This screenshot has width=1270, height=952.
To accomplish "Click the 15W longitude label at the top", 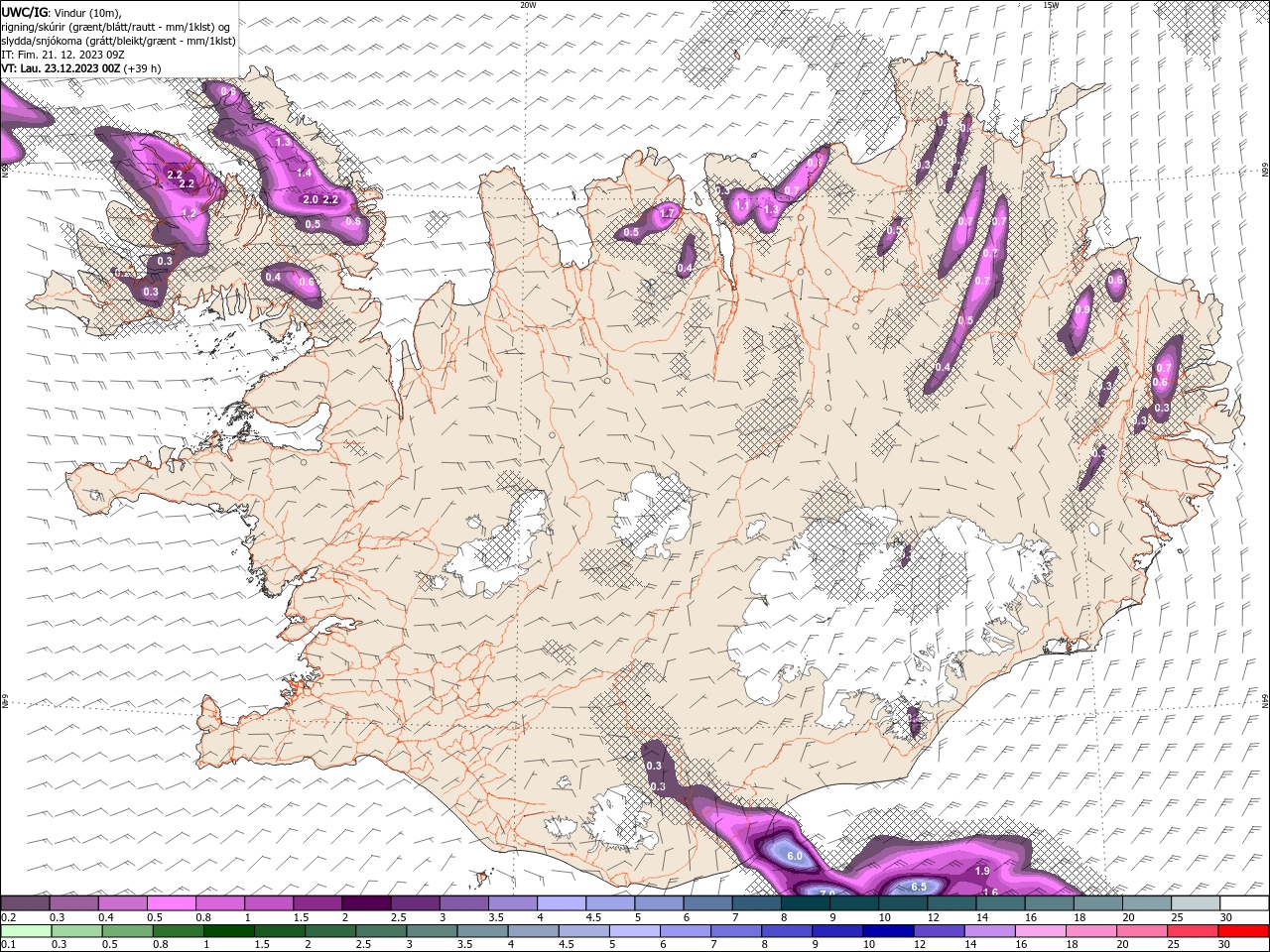I will click(1051, 5).
